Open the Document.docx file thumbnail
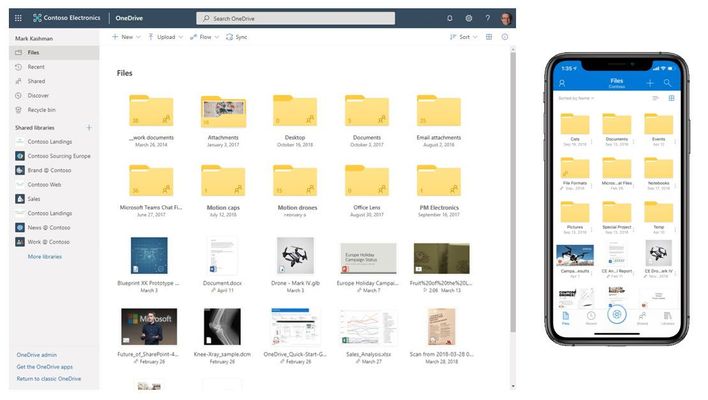 222,256
